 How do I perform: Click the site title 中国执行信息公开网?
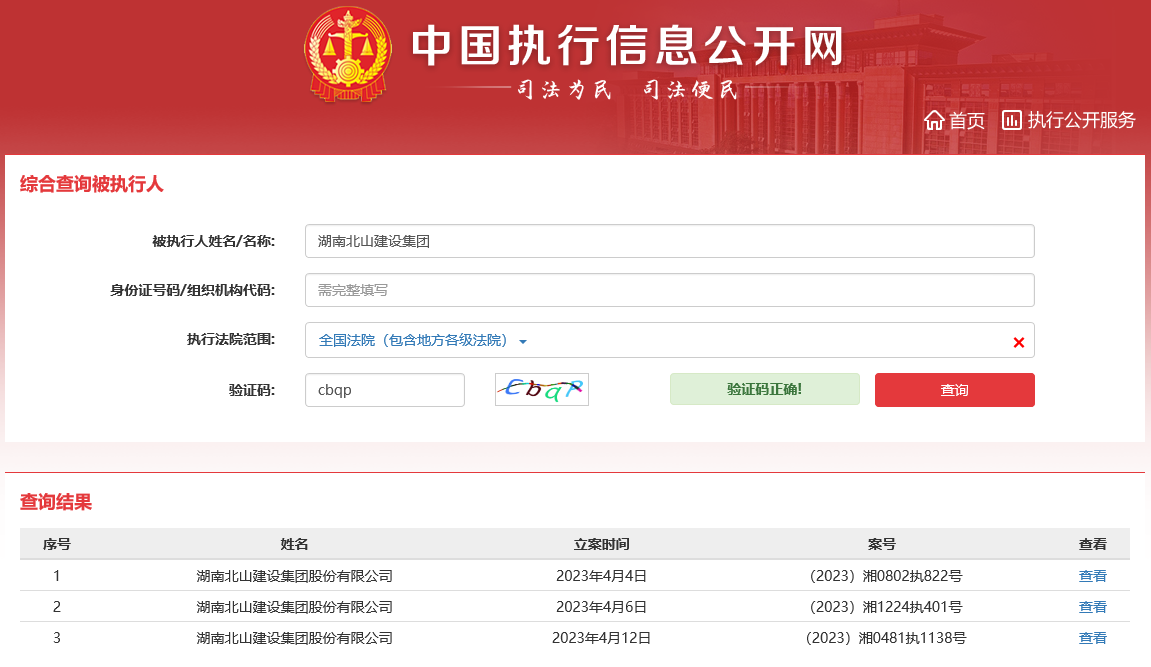[628, 45]
